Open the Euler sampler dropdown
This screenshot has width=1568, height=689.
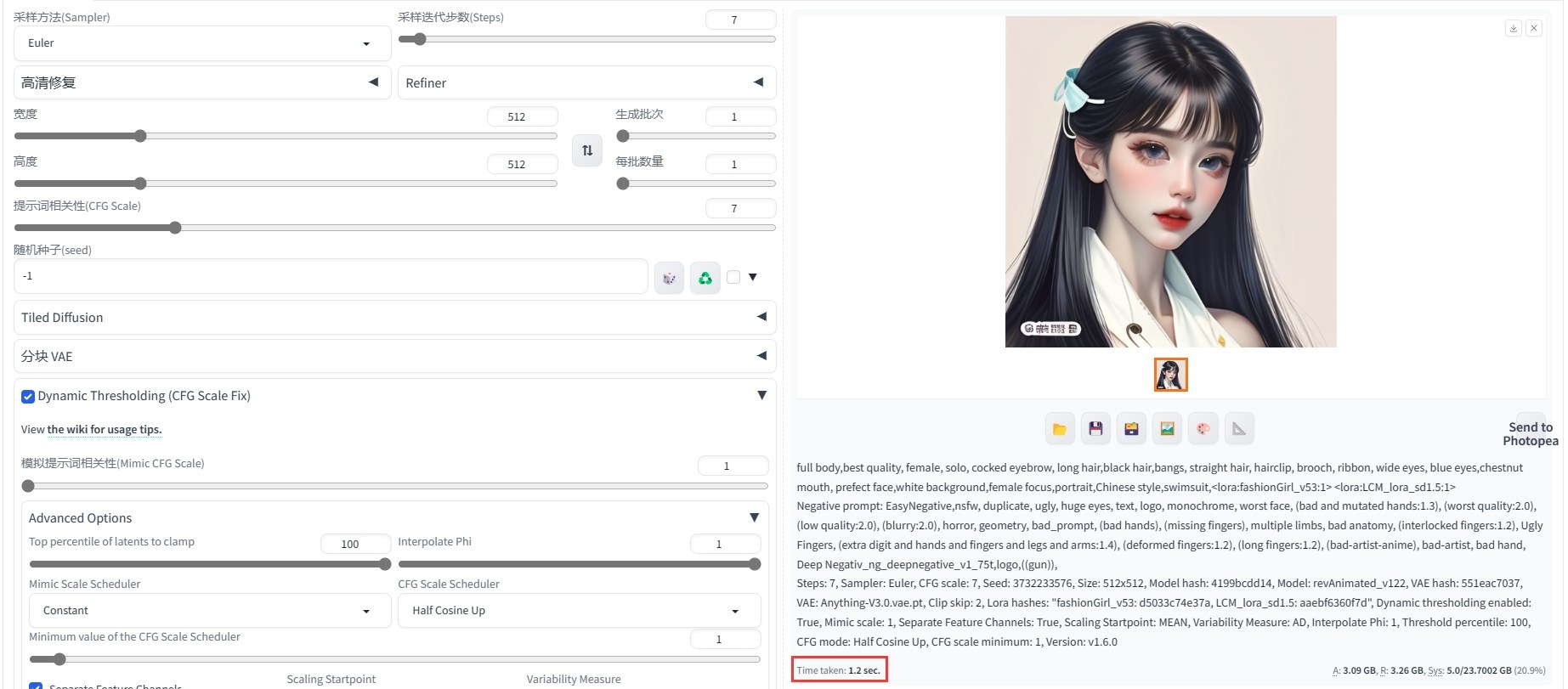tap(202, 43)
